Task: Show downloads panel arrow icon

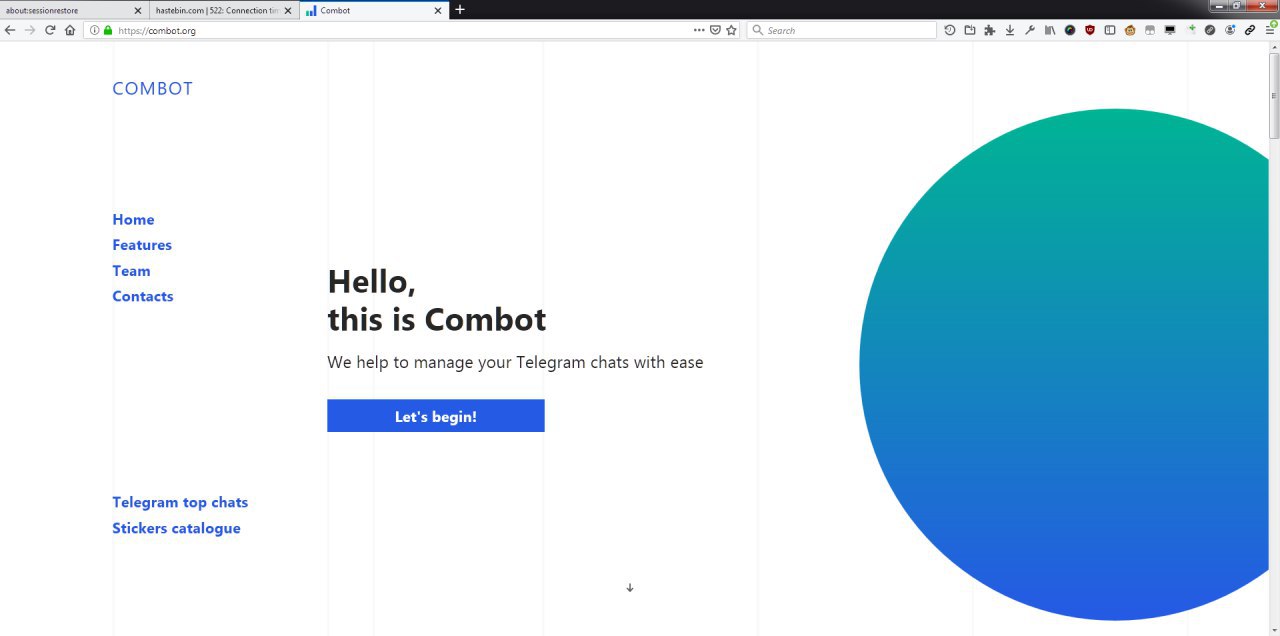Action: tap(1010, 30)
